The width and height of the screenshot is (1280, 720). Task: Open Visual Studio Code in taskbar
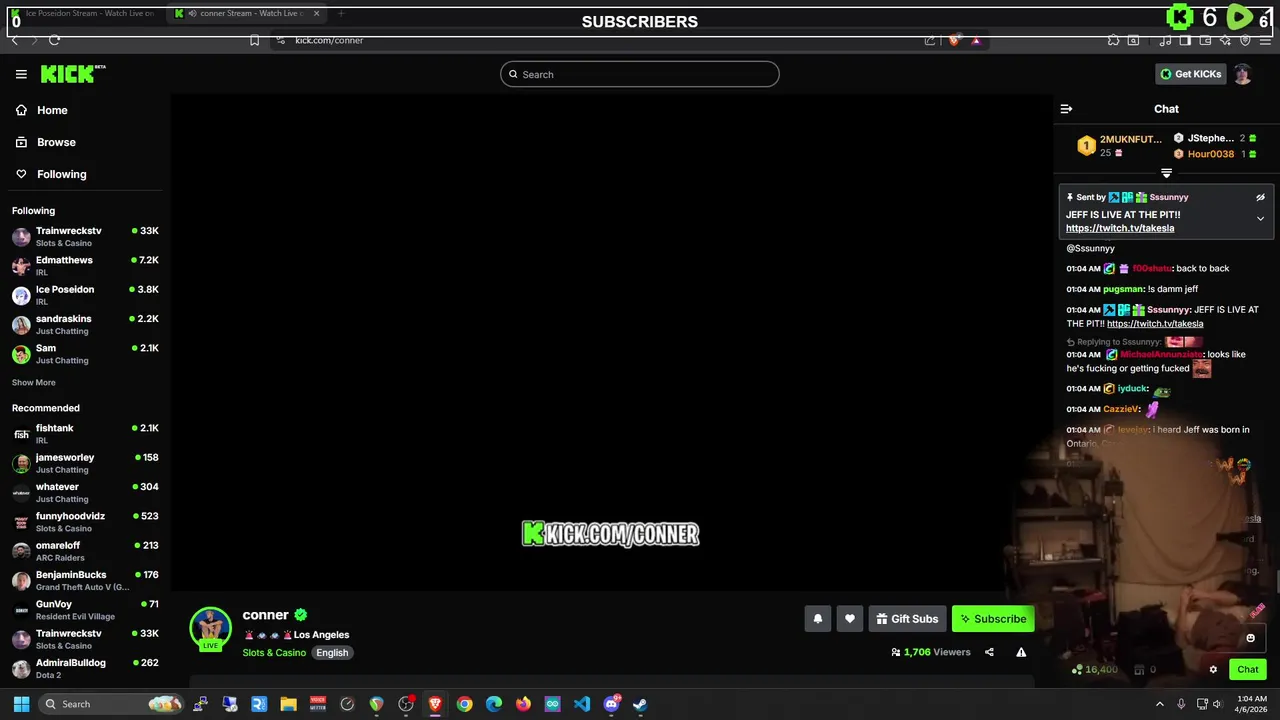[582, 704]
